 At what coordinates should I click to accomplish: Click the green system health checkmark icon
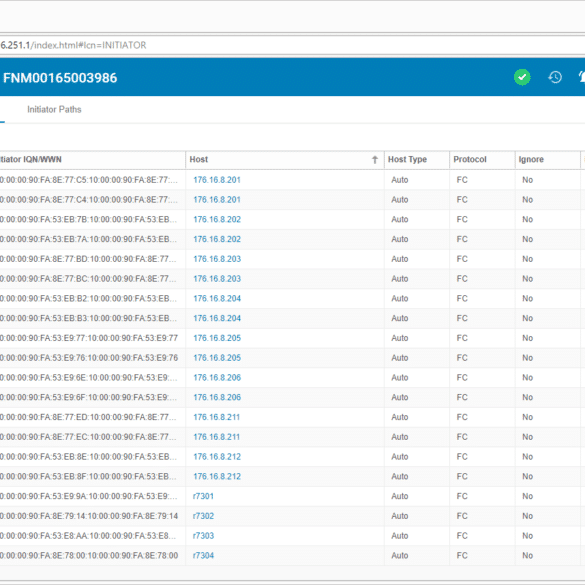(x=522, y=77)
